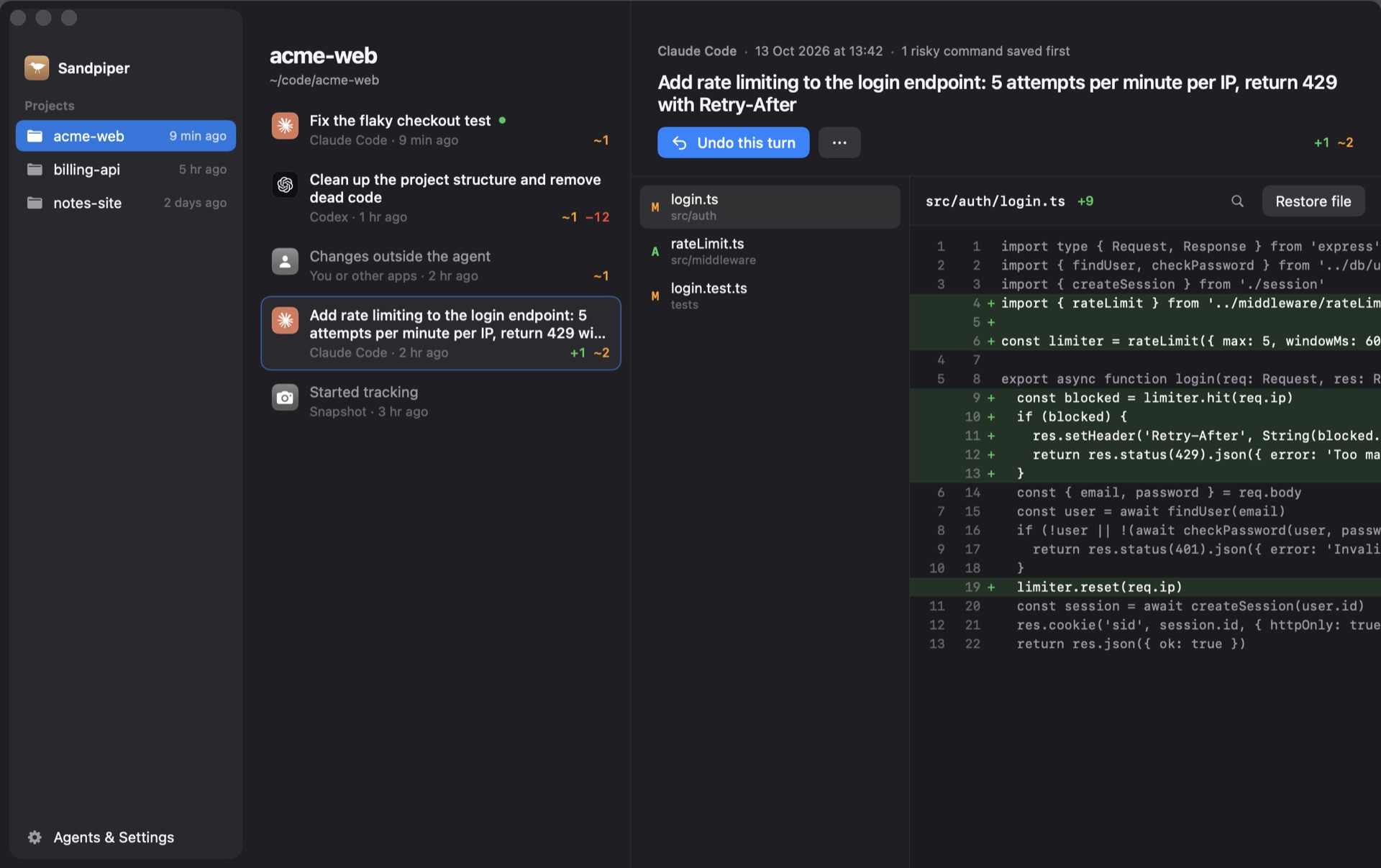Select rateLimit.ts in changed files list

770,252
